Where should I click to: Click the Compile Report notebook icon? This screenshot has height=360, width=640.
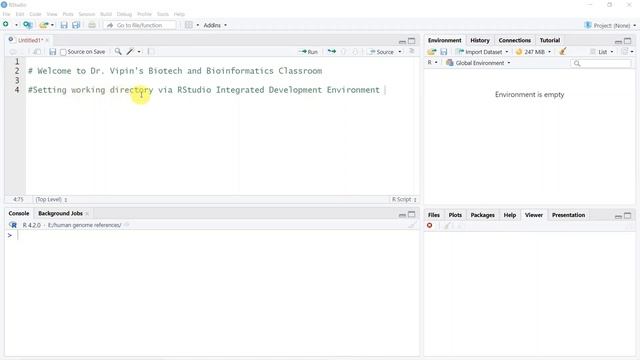[151, 51]
